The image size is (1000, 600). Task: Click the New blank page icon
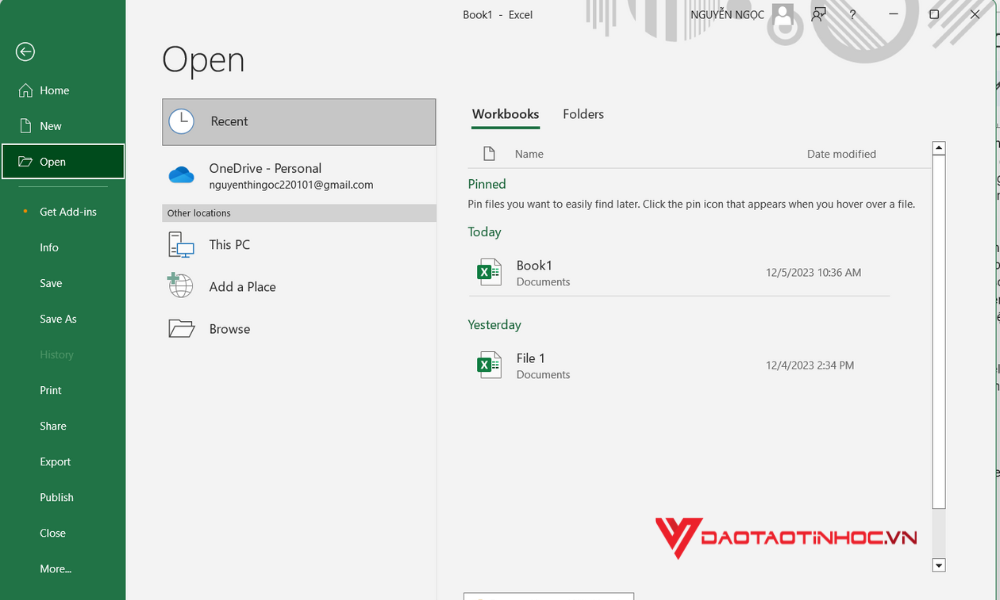tap(26, 126)
